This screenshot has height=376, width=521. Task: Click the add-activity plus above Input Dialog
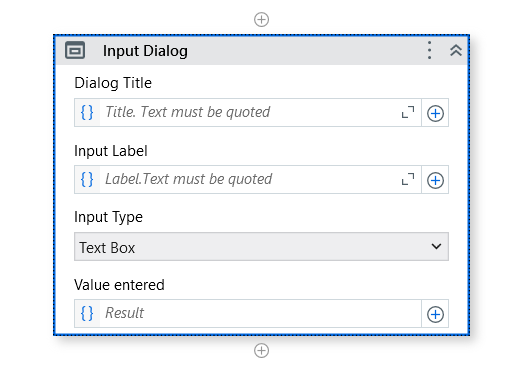261,19
